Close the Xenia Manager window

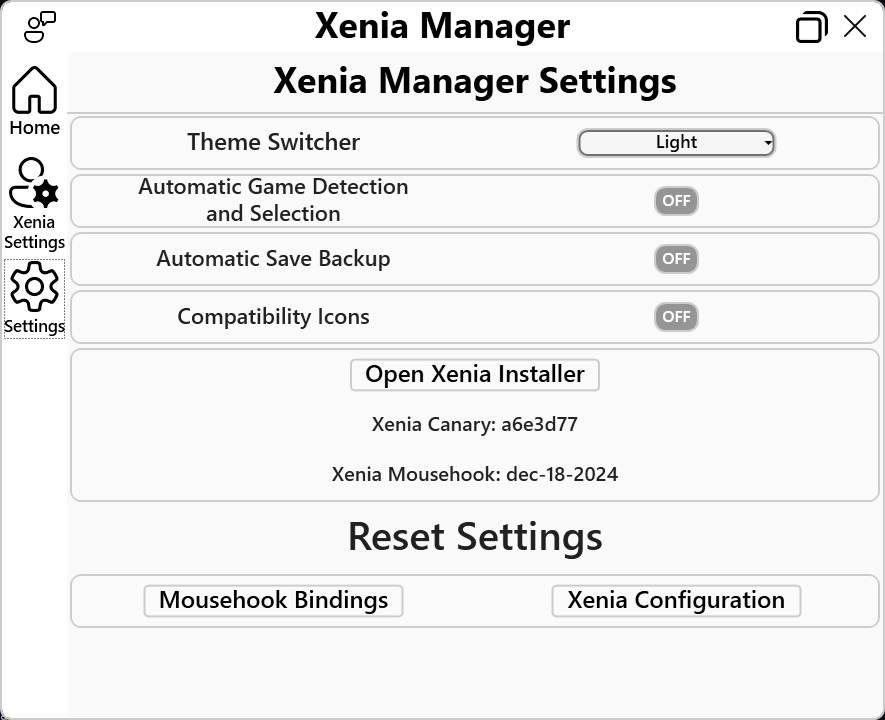point(855,26)
